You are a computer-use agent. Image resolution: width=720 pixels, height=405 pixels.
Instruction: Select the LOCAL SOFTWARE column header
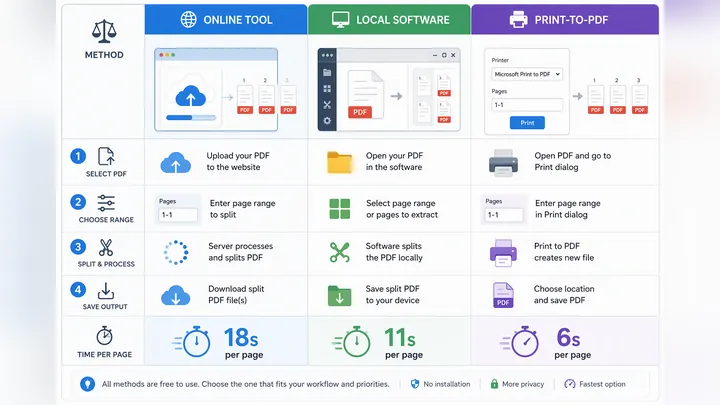tap(389, 19)
